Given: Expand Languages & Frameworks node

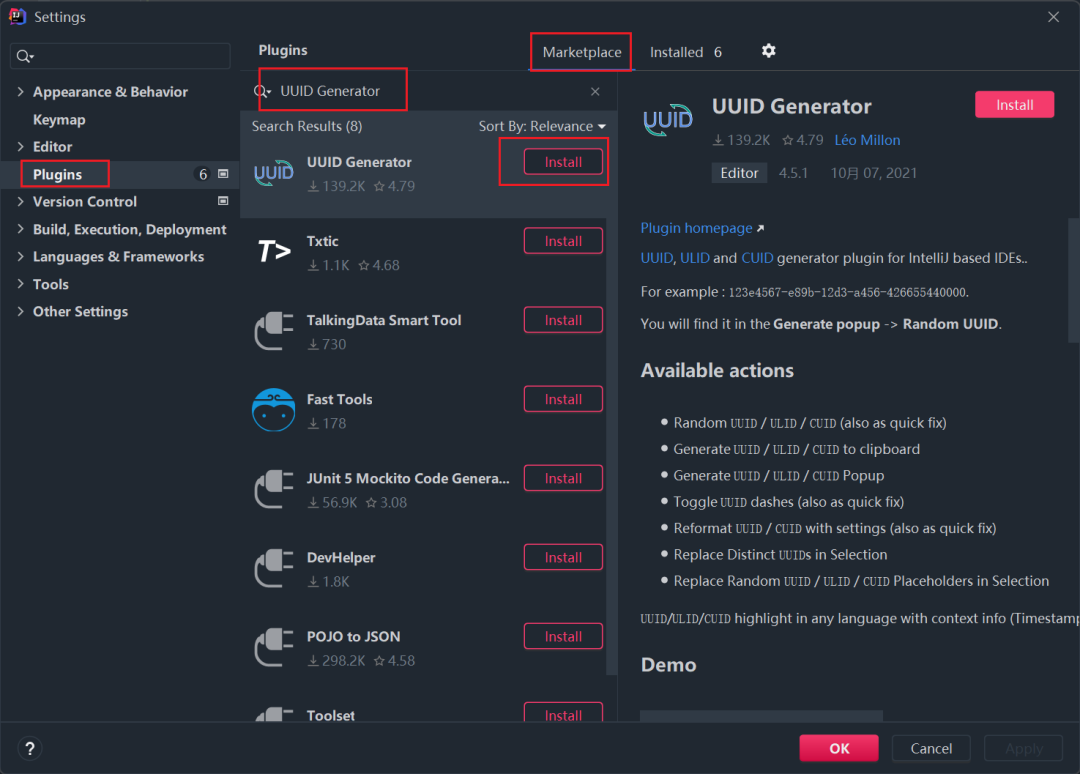Looking at the screenshot, I should 20,257.
